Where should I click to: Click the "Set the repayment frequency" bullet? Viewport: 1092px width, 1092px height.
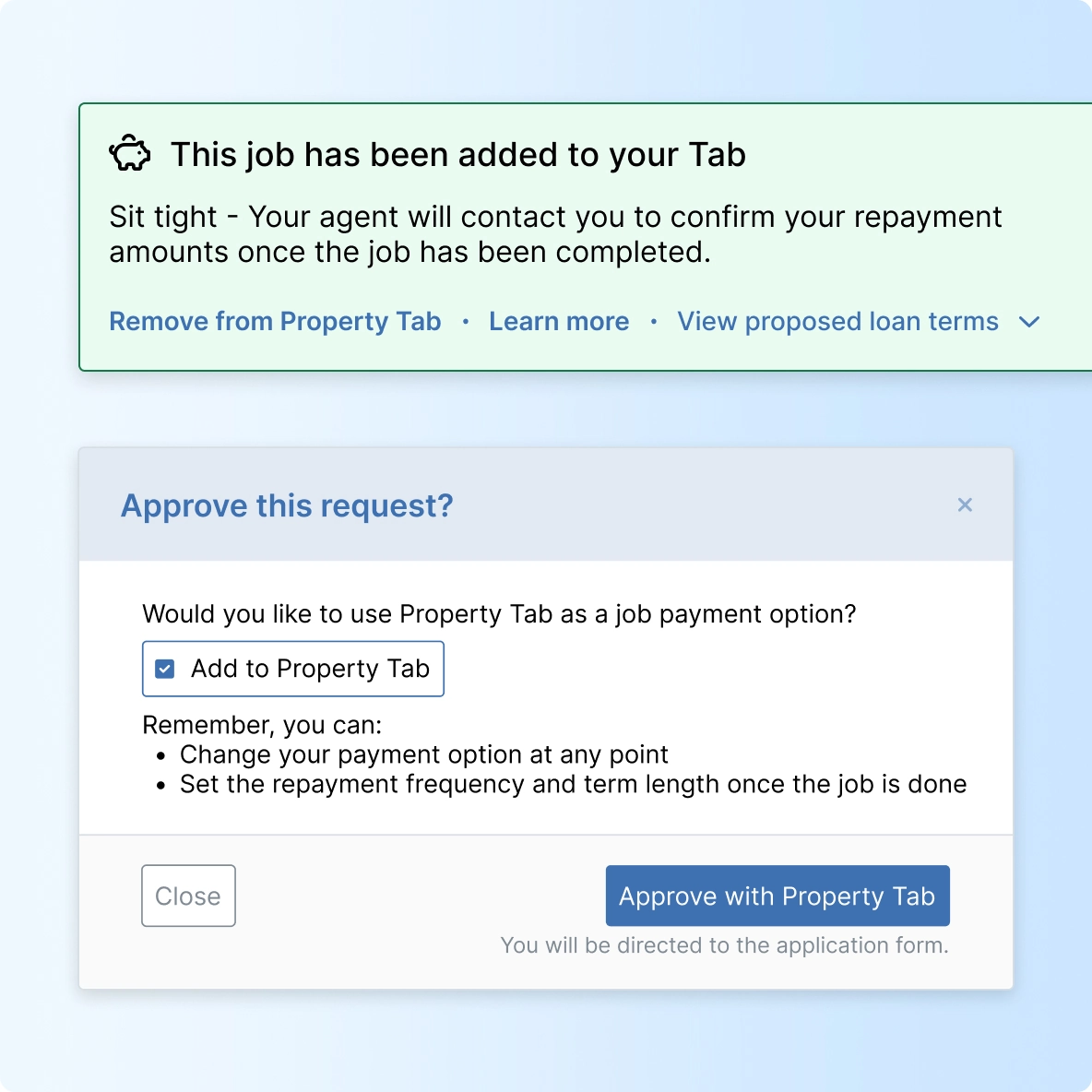tap(573, 784)
